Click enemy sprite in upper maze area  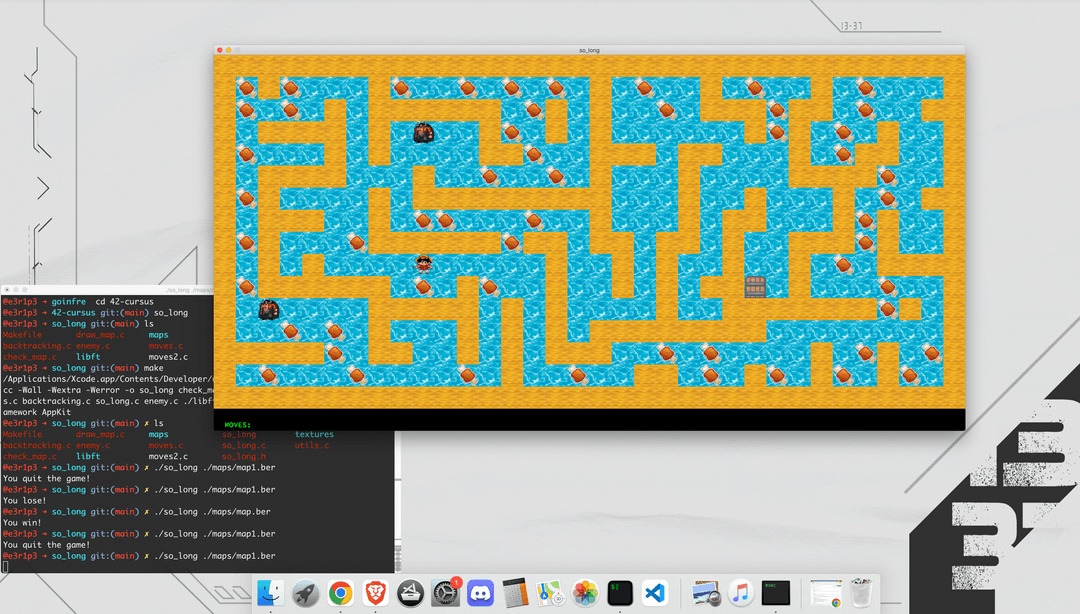[x=424, y=132]
